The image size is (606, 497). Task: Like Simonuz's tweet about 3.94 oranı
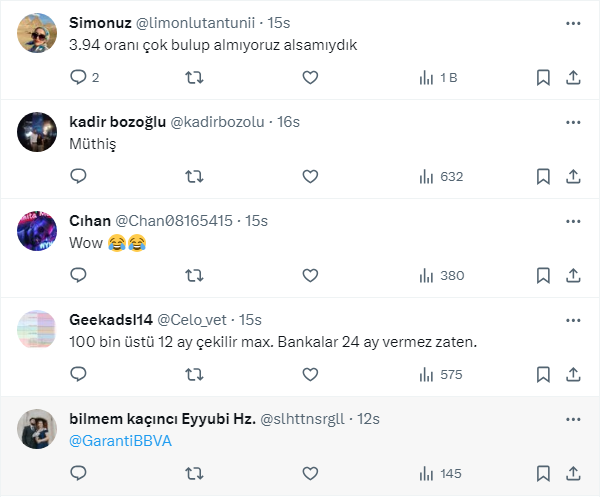[310, 77]
